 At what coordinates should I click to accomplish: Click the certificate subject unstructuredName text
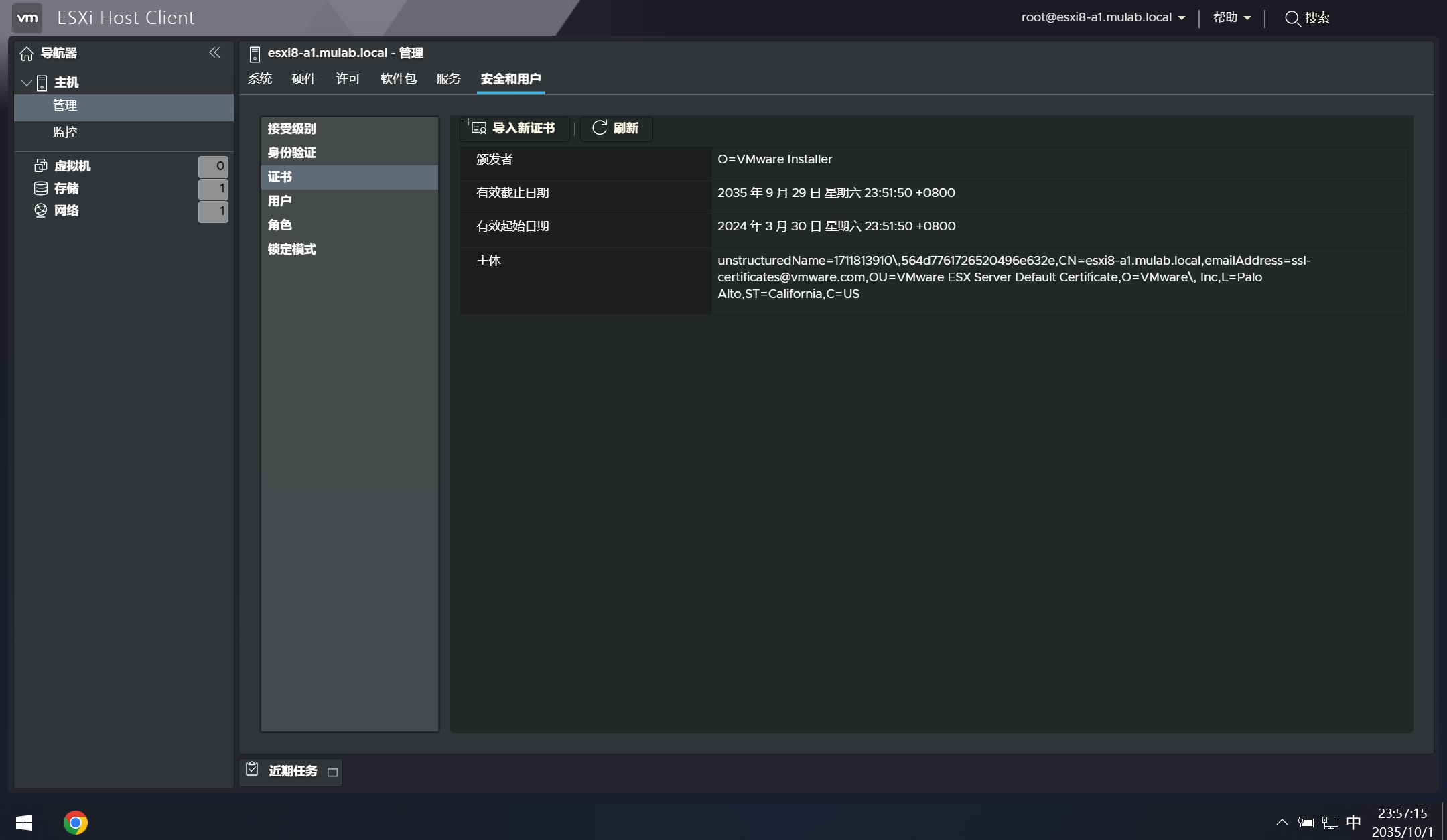[1014, 277]
